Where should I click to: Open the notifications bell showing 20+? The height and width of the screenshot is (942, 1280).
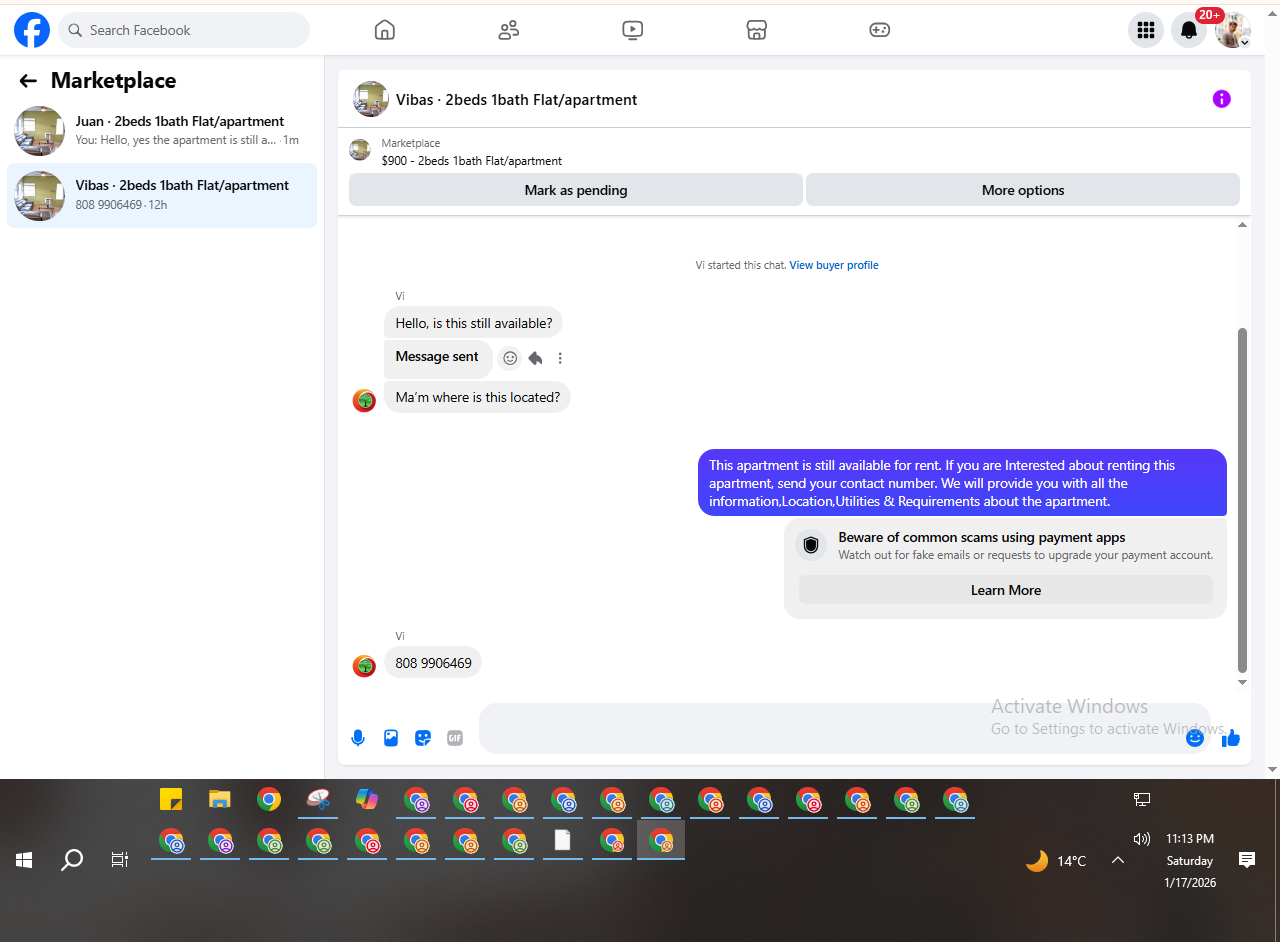pos(1189,30)
